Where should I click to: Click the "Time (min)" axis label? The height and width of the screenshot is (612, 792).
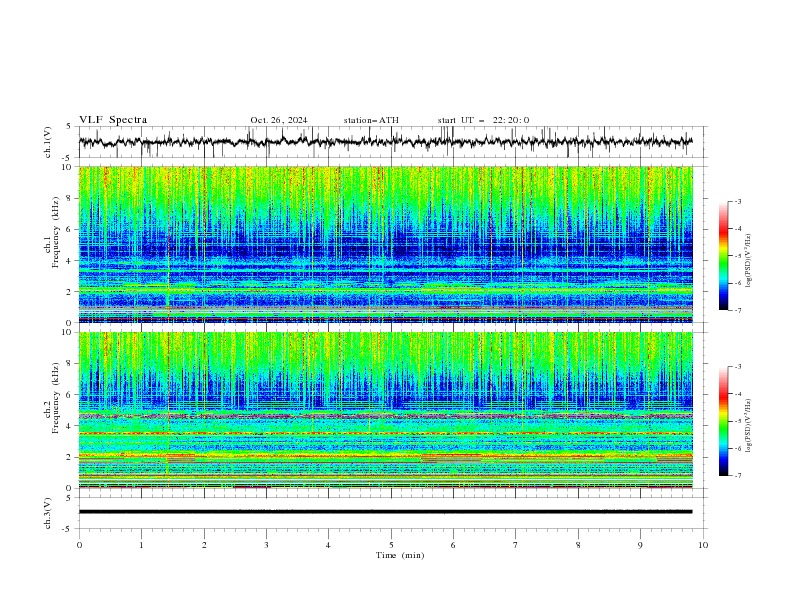pos(400,555)
